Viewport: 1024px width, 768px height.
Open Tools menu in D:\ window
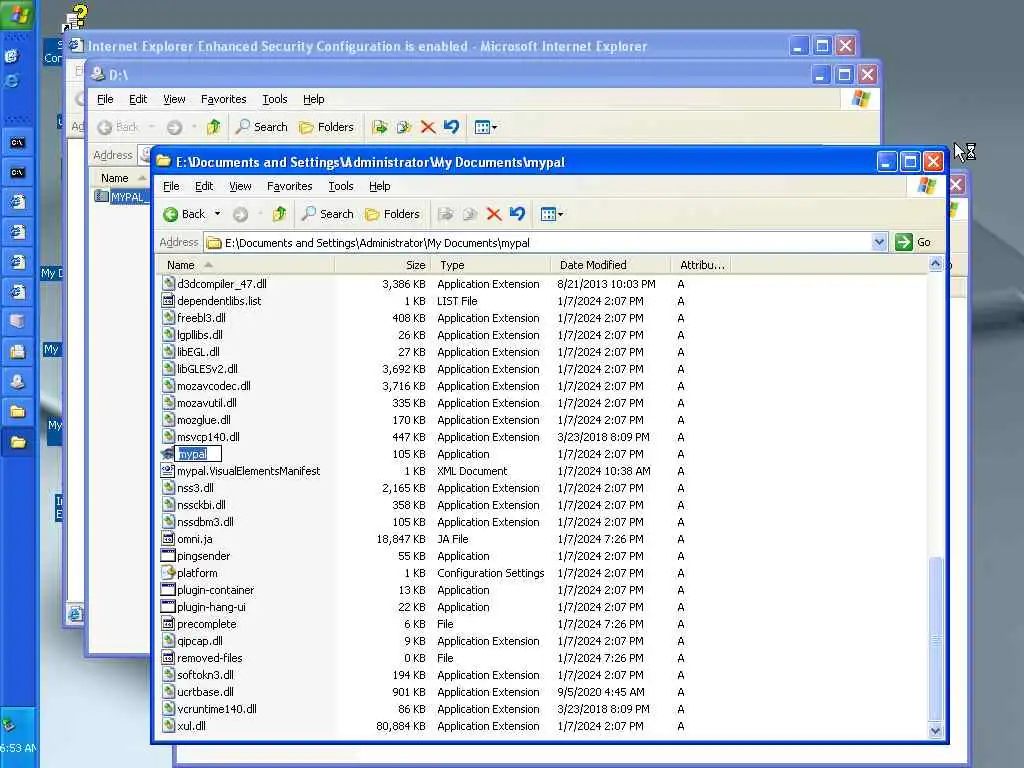pos(274,99)
